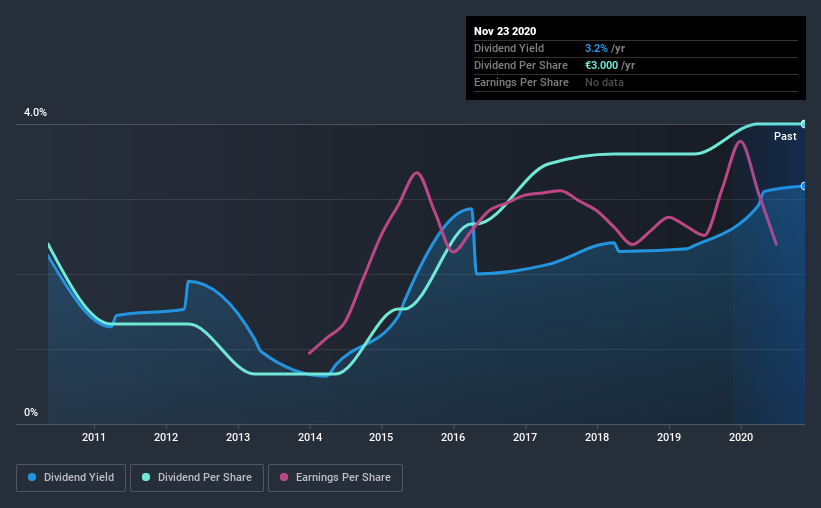Click the 2015 x-axis label
This screenshot has width=821, height=508.
(x=381, y=437)
